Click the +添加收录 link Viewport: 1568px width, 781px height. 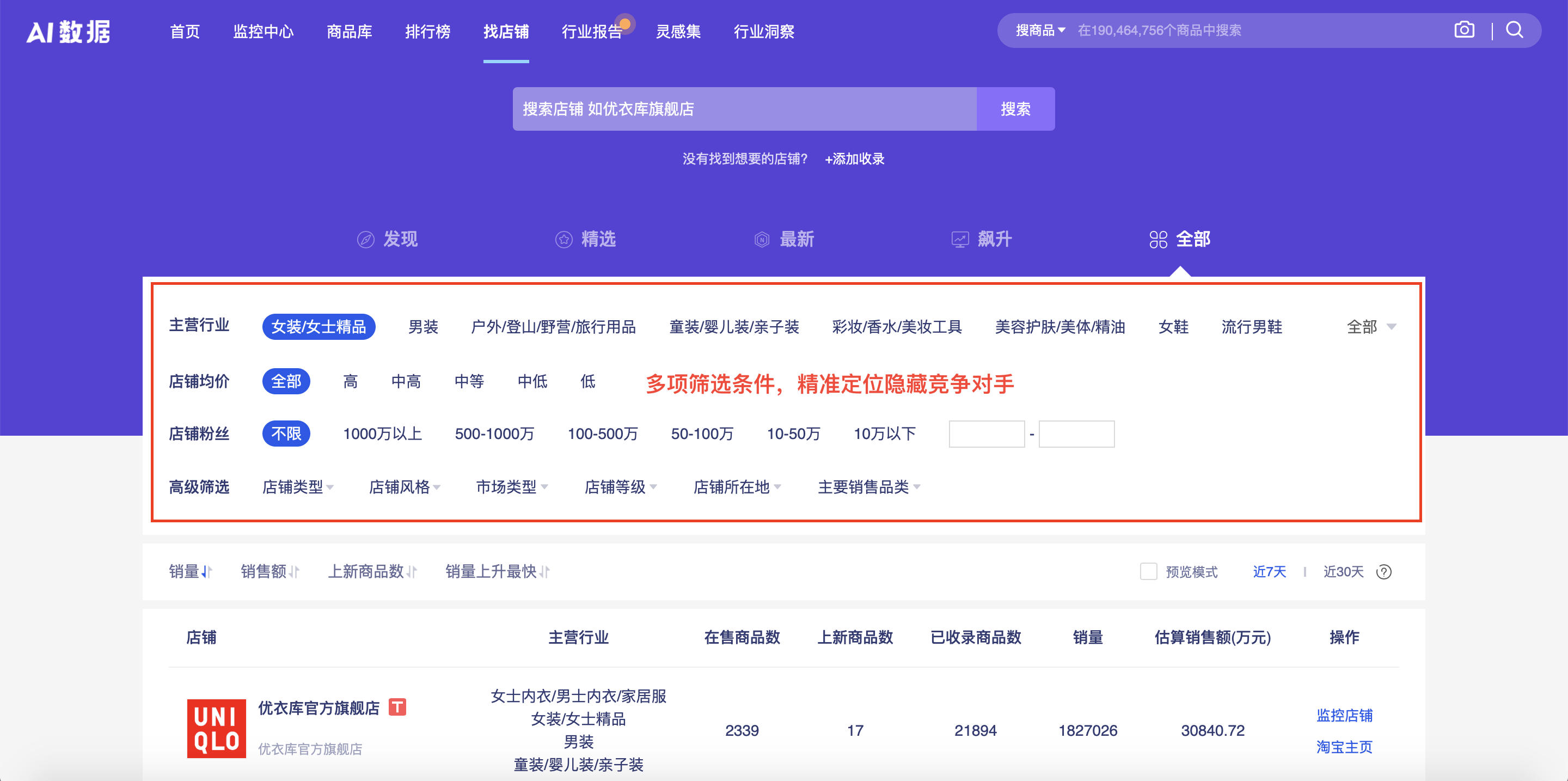(x=855, y=159)
